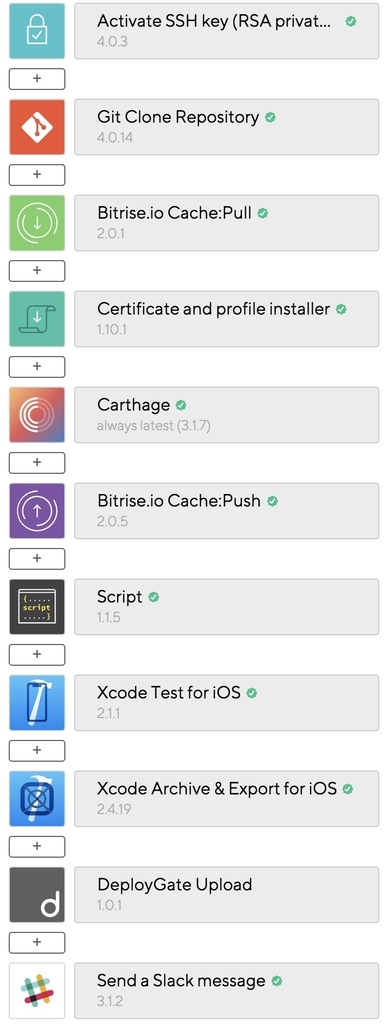Click the Carthage always latest version text
The height and width of the screenshot is (1024, 388).
tap(154, 426)
